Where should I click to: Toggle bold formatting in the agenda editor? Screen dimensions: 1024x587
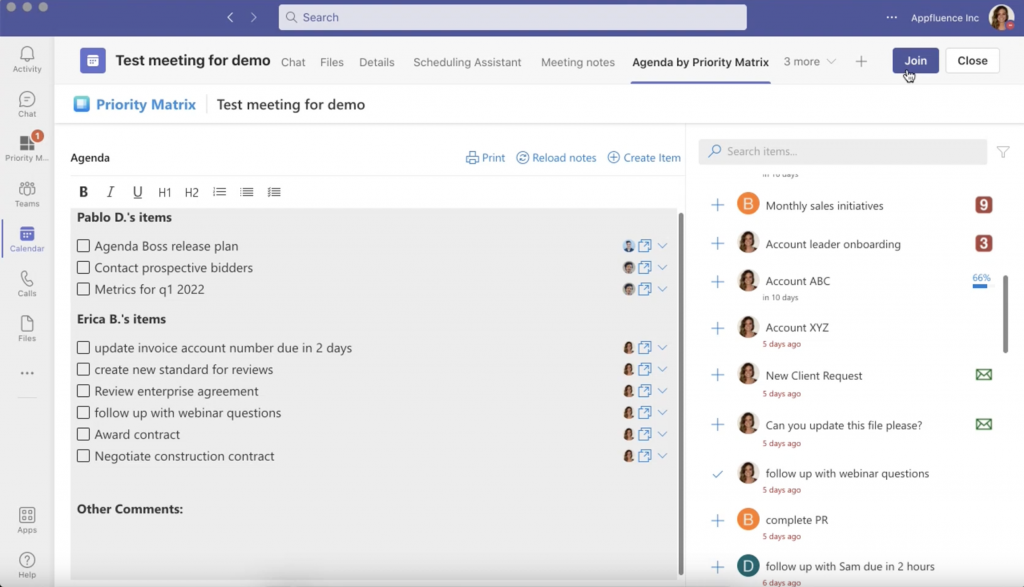coord(83,192)
